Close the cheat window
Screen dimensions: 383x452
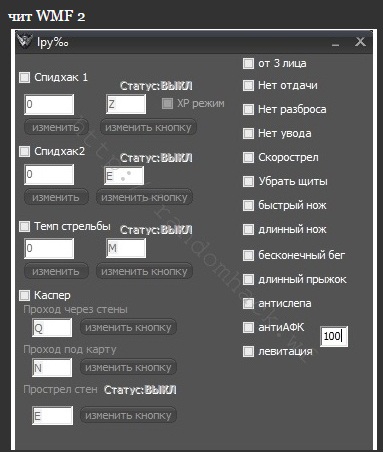[360, 42]
